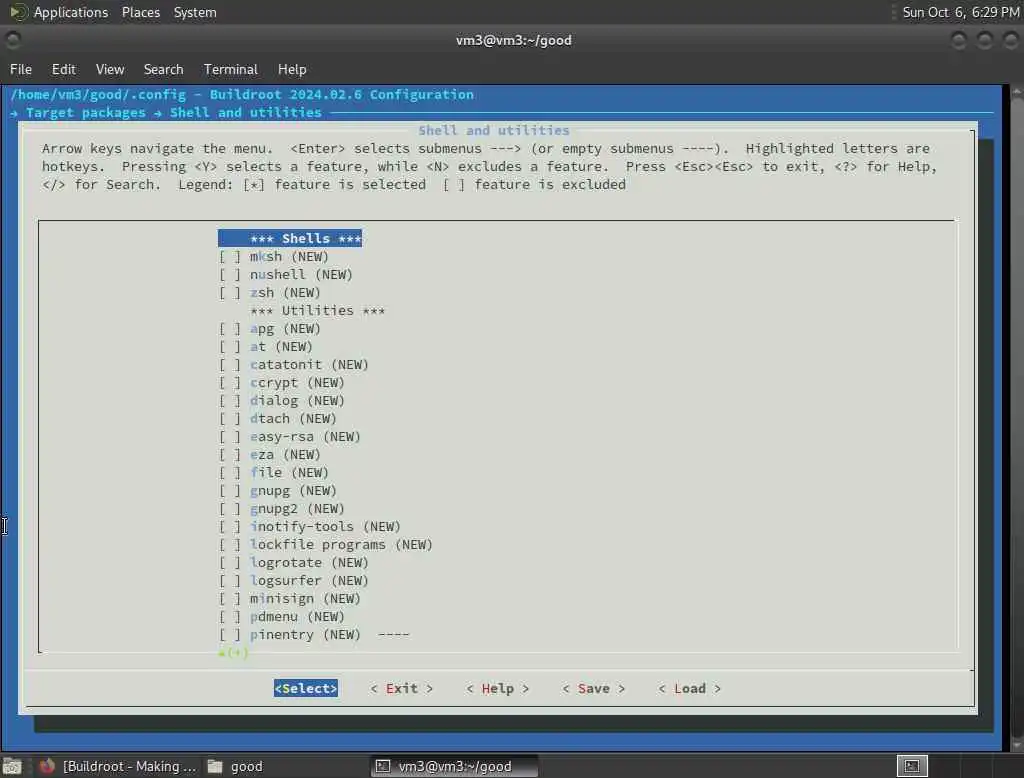
Task: Switch to Buildroot - Making browser window in taskbar
Action: point(118,766)
